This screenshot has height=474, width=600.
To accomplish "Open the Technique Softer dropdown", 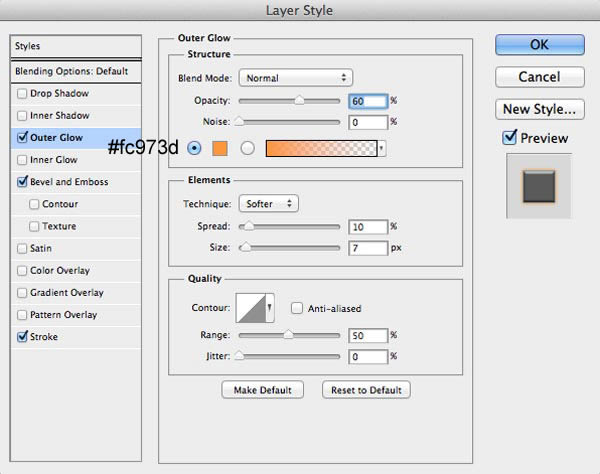I will (x=269, y=204).
